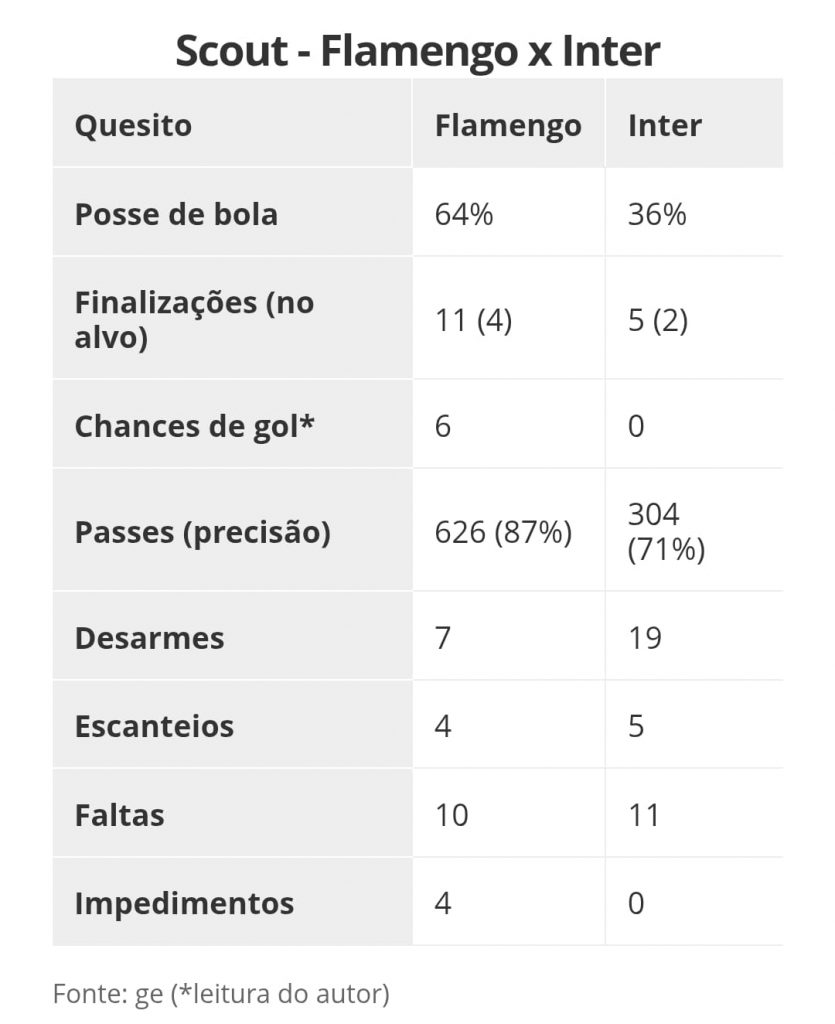Click the Escanteios row label

[x=154, y=726]
